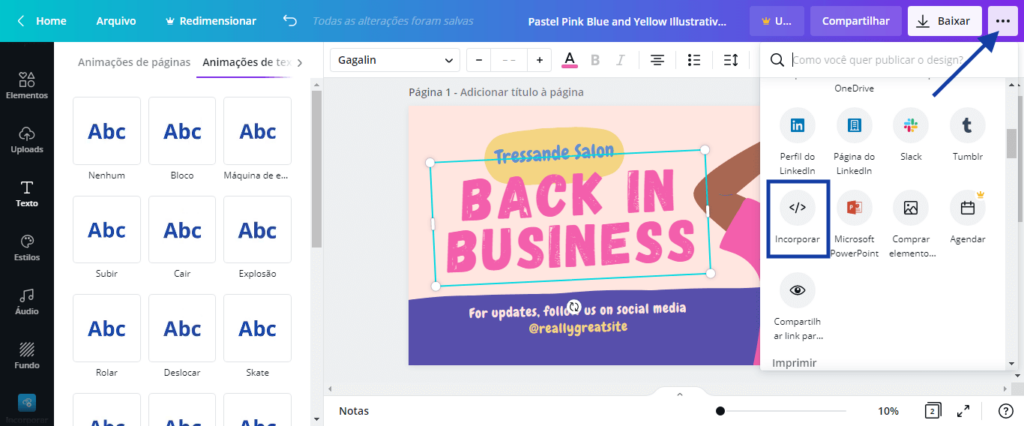Select the @reallygreatsite text on canvas
The height and width of the screenshot is (426, 1024).
tap(578, 325)
